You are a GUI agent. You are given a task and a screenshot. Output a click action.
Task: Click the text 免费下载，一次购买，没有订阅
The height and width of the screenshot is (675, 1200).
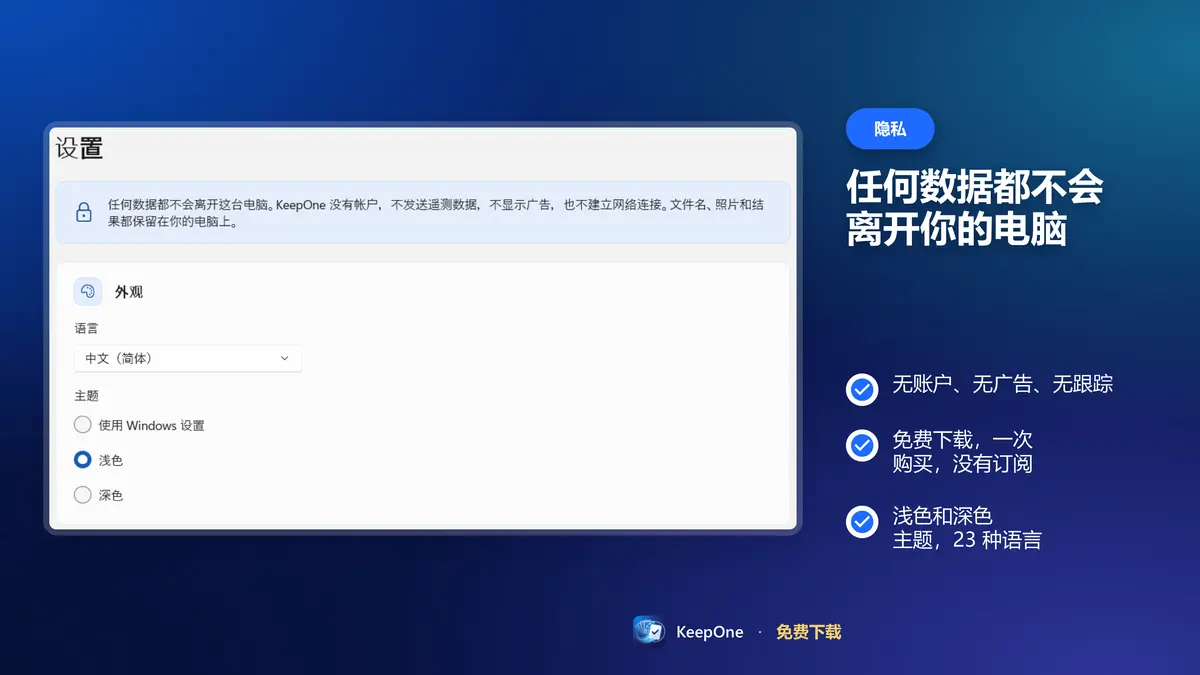[962, 452]
